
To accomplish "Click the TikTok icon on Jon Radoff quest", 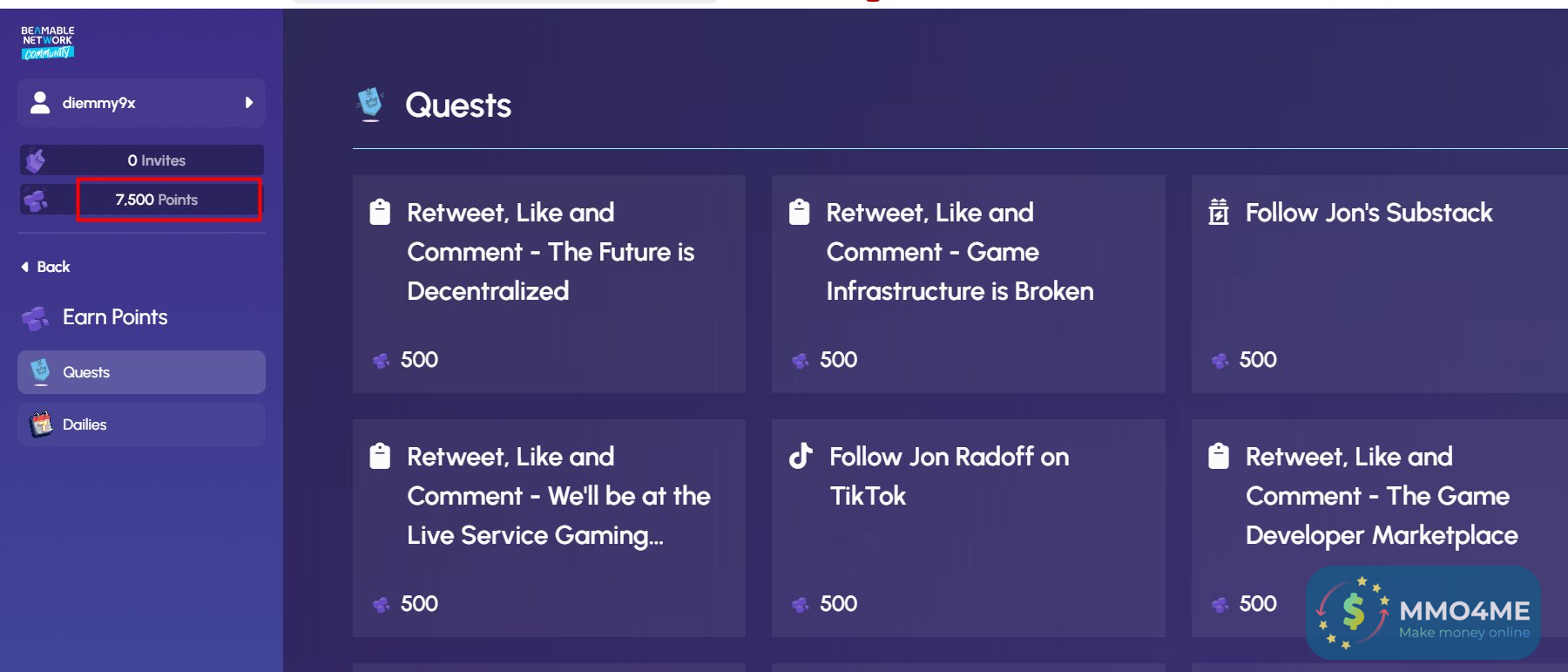I will [x=801, y=456].
